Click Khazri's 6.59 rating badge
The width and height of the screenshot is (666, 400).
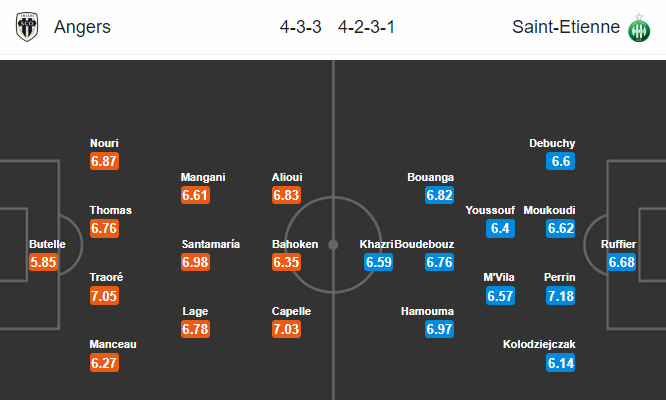(378, 262)
